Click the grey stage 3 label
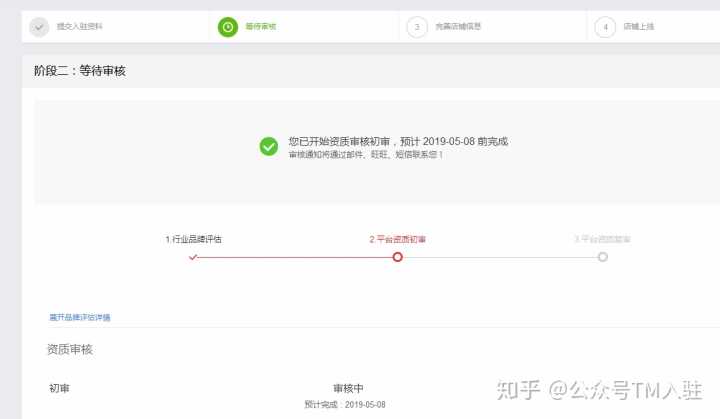Image resolution: width=720 pixels, height=419 pixels. tap(602, 239)
